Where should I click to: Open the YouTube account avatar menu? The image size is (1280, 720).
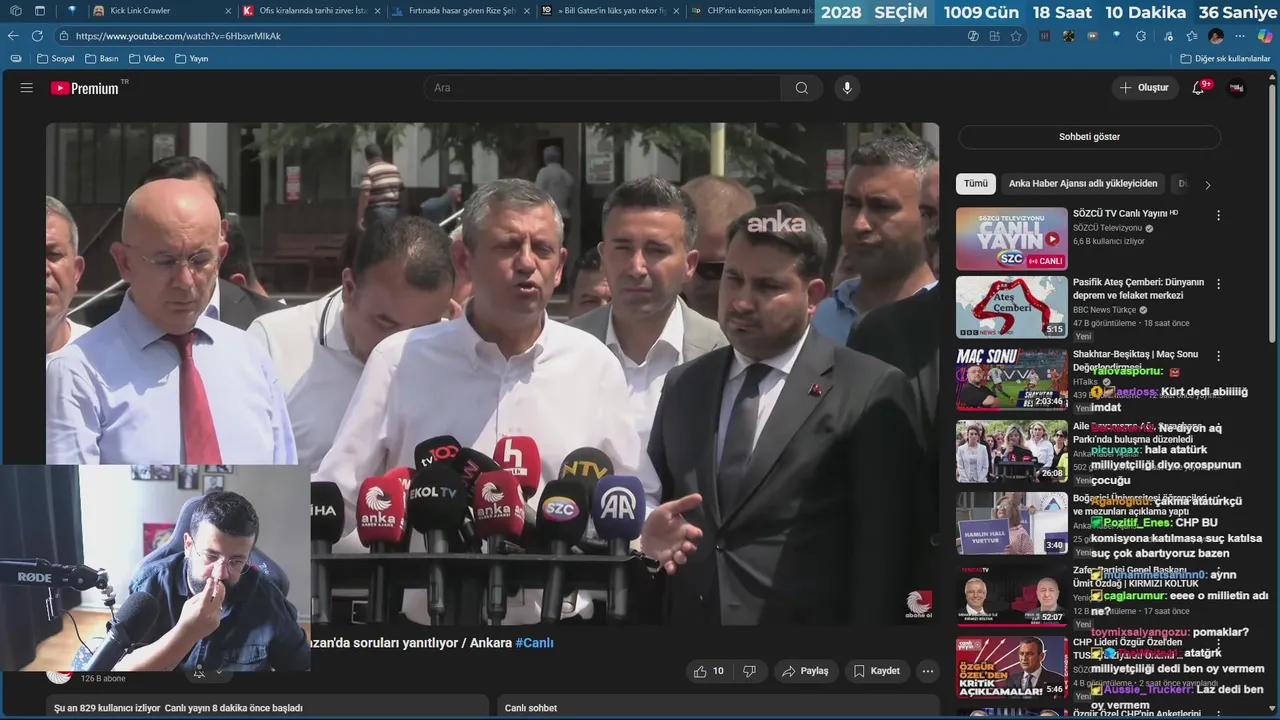click(x=1237, y=88)
